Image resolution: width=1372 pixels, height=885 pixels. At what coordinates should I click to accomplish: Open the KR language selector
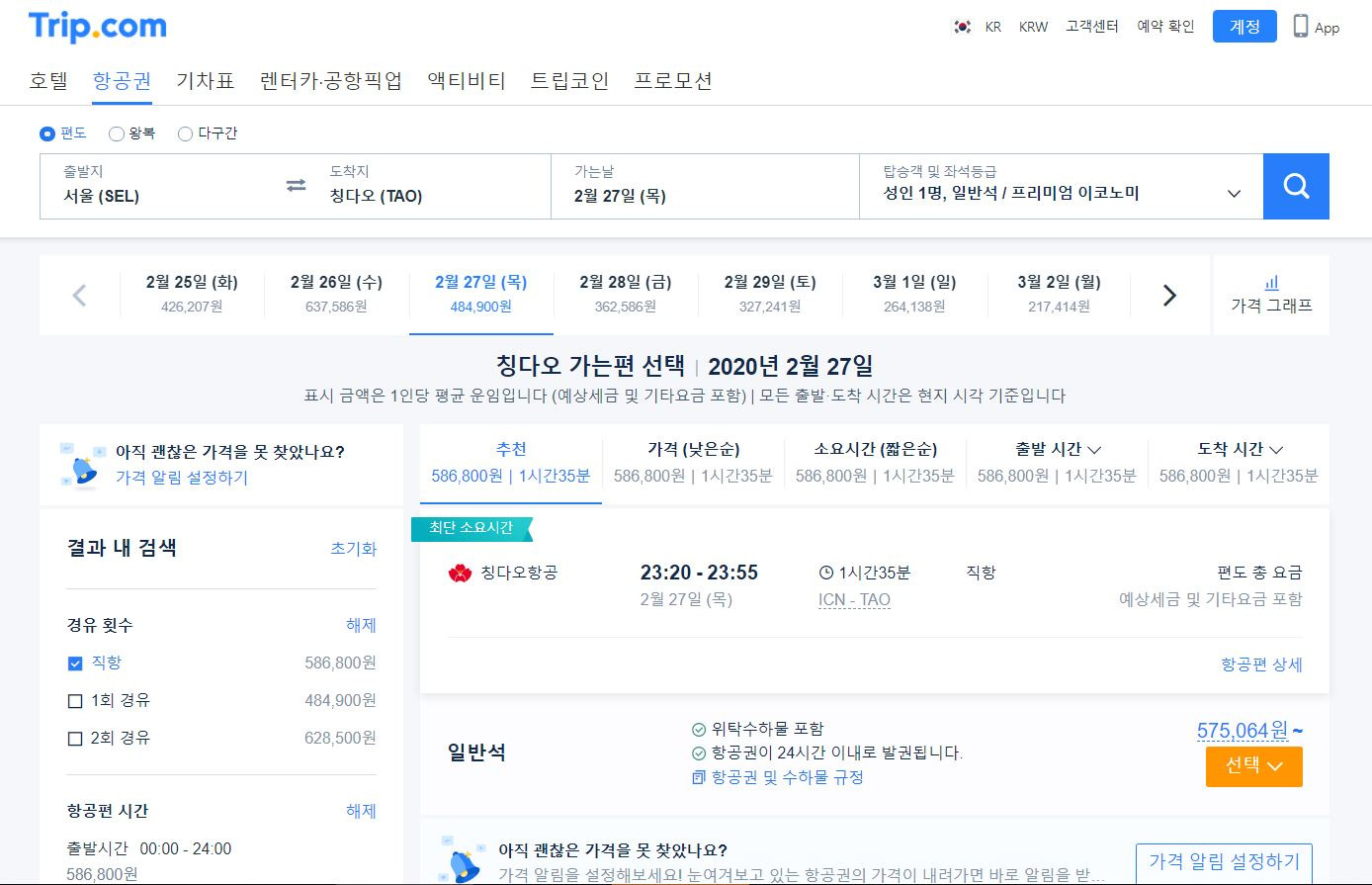tap(993, 27)
